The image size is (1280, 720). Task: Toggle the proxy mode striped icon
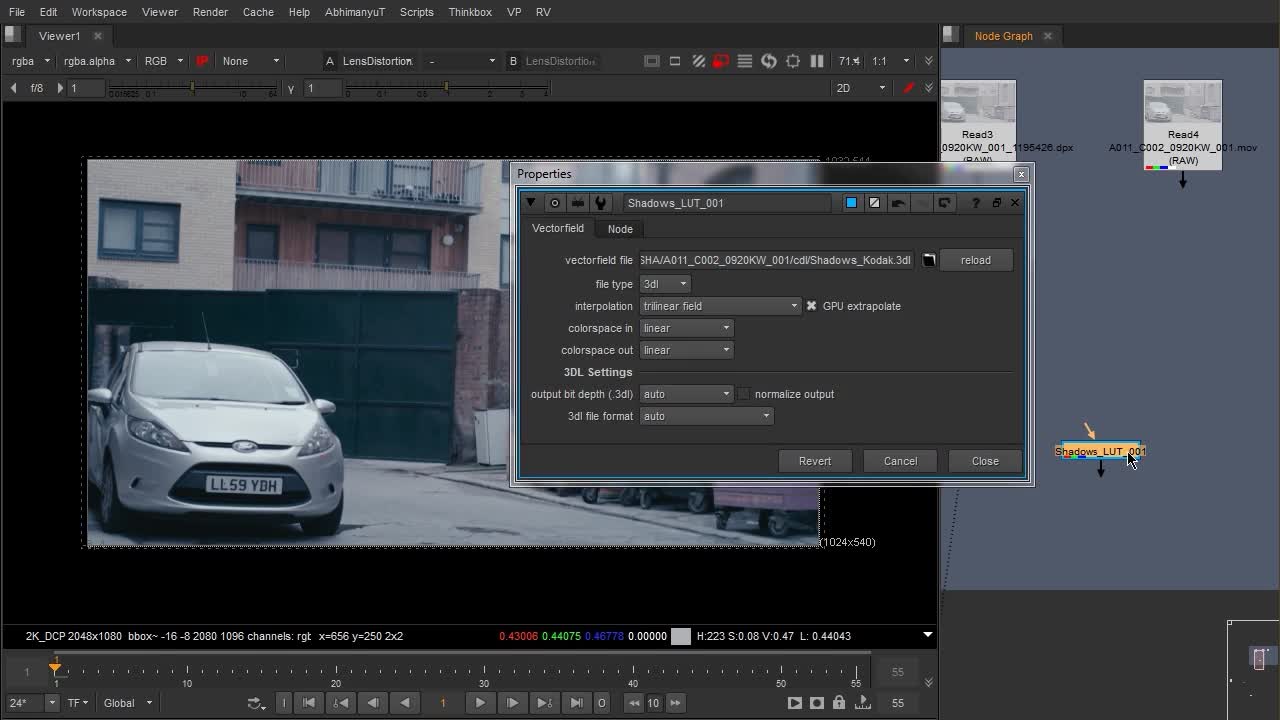point(699,61)
